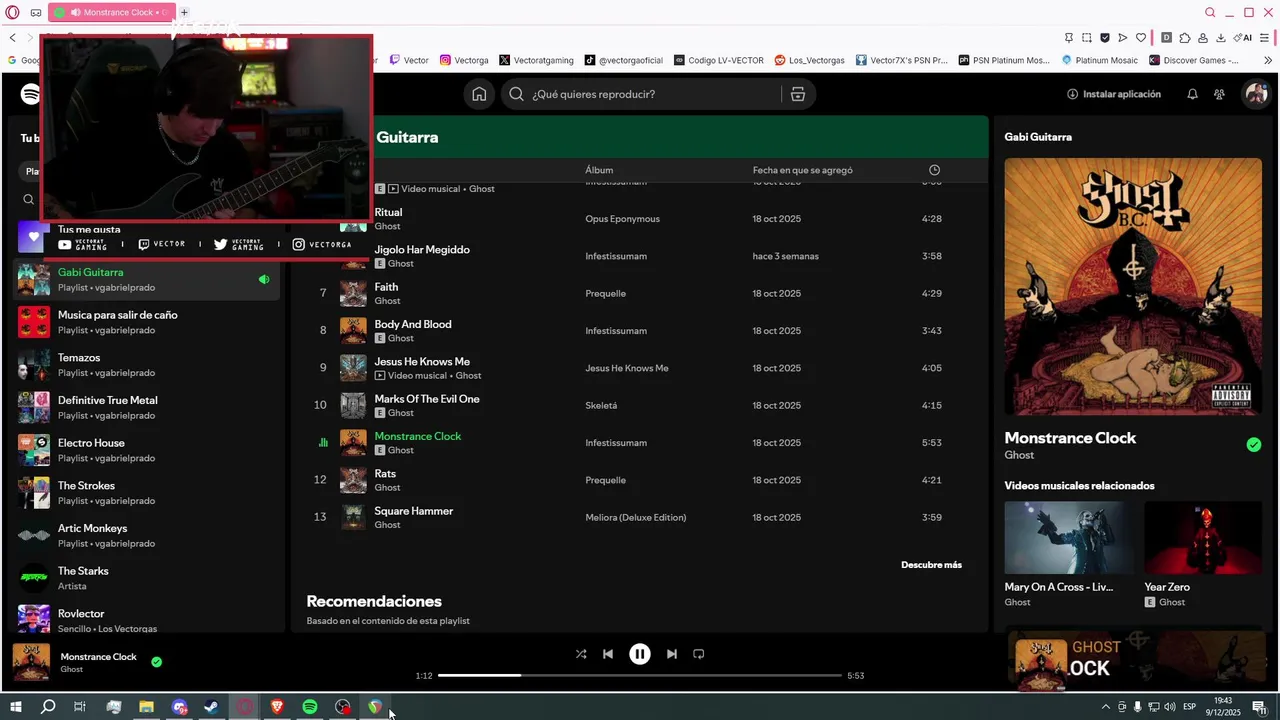
Task: Click Body And Blood album cover thumbnail
Action: 353,331
